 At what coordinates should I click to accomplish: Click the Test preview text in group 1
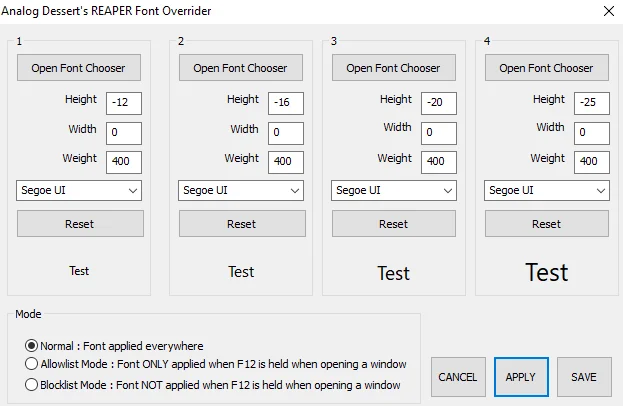click(79, 271)
